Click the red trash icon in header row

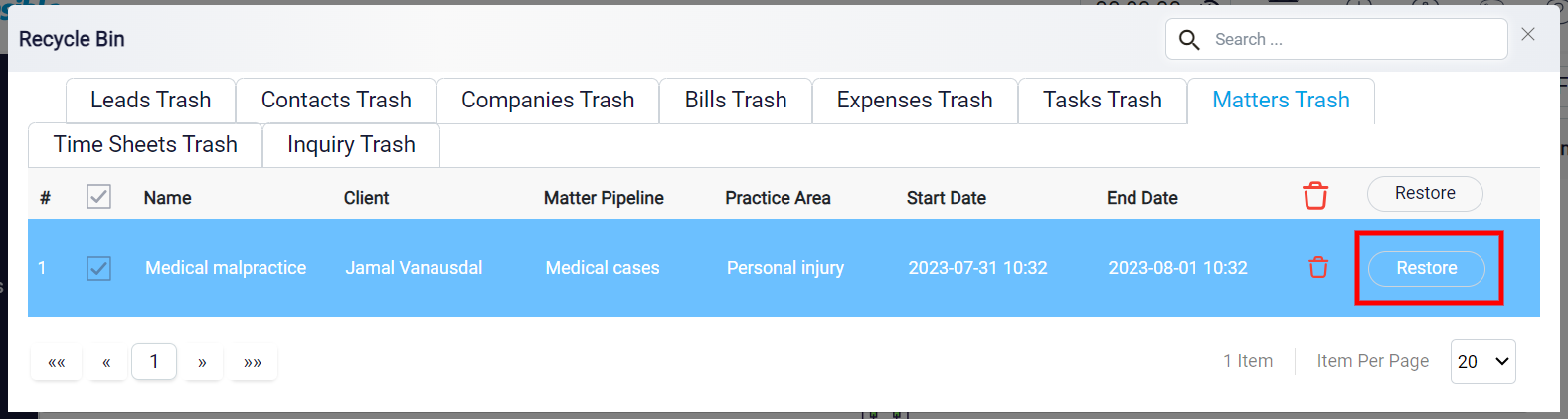1315,196
